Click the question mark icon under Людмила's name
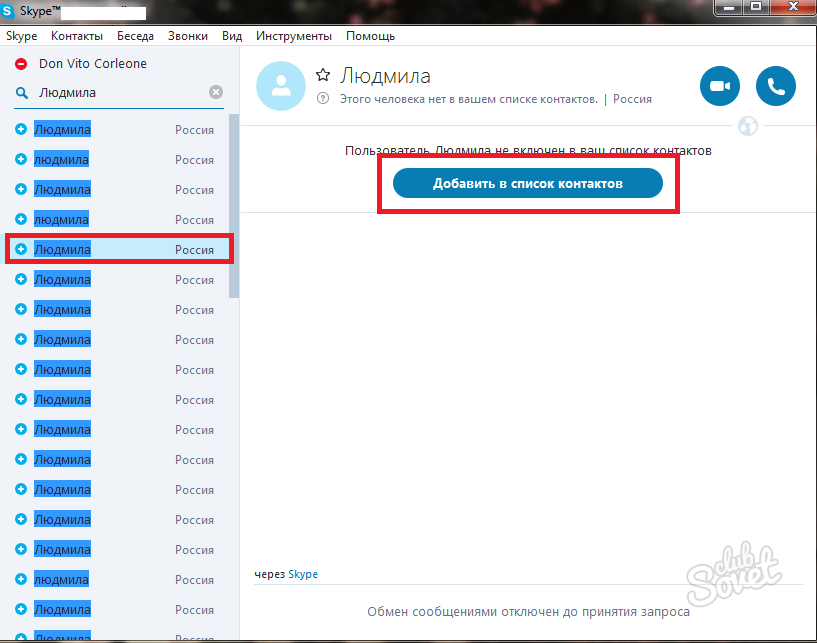 322,99
